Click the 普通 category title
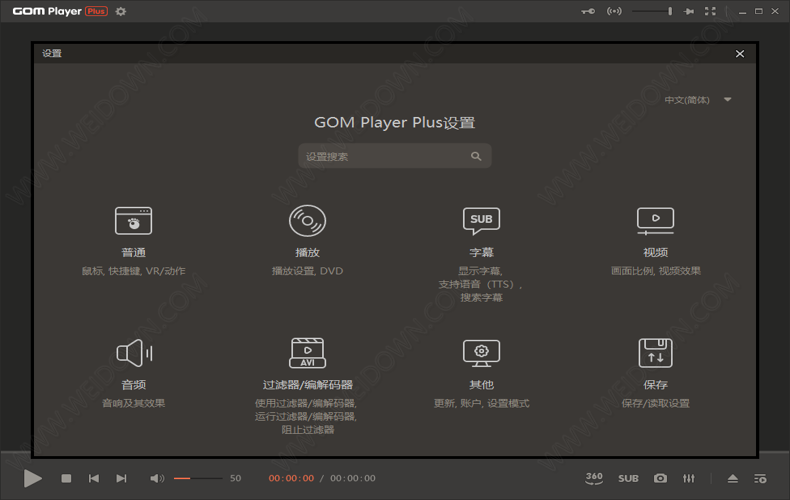Viewport: 790px width, 500px height. 134,253
